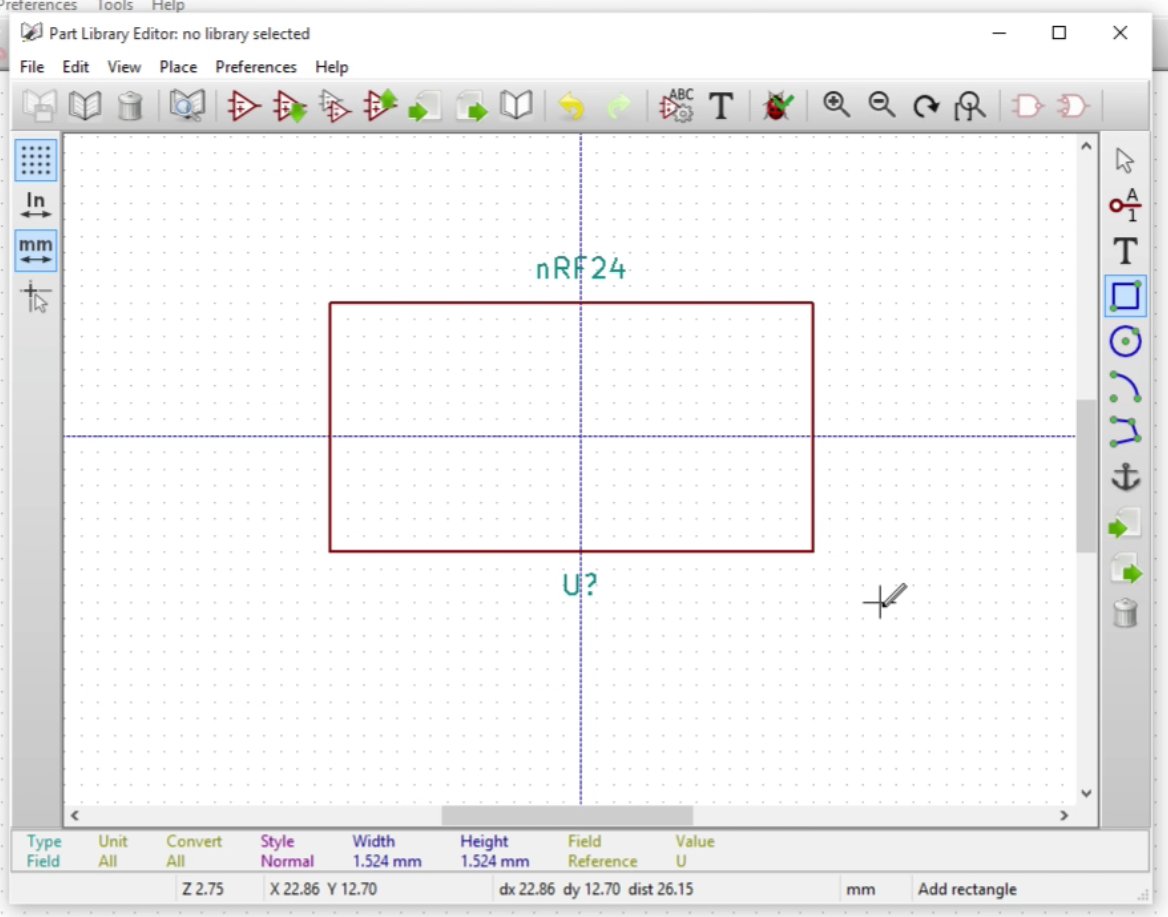Image resolution: width=1168 pixels, height=917 pixels.
Task: Open the Place menu
Action: point(178,67)
